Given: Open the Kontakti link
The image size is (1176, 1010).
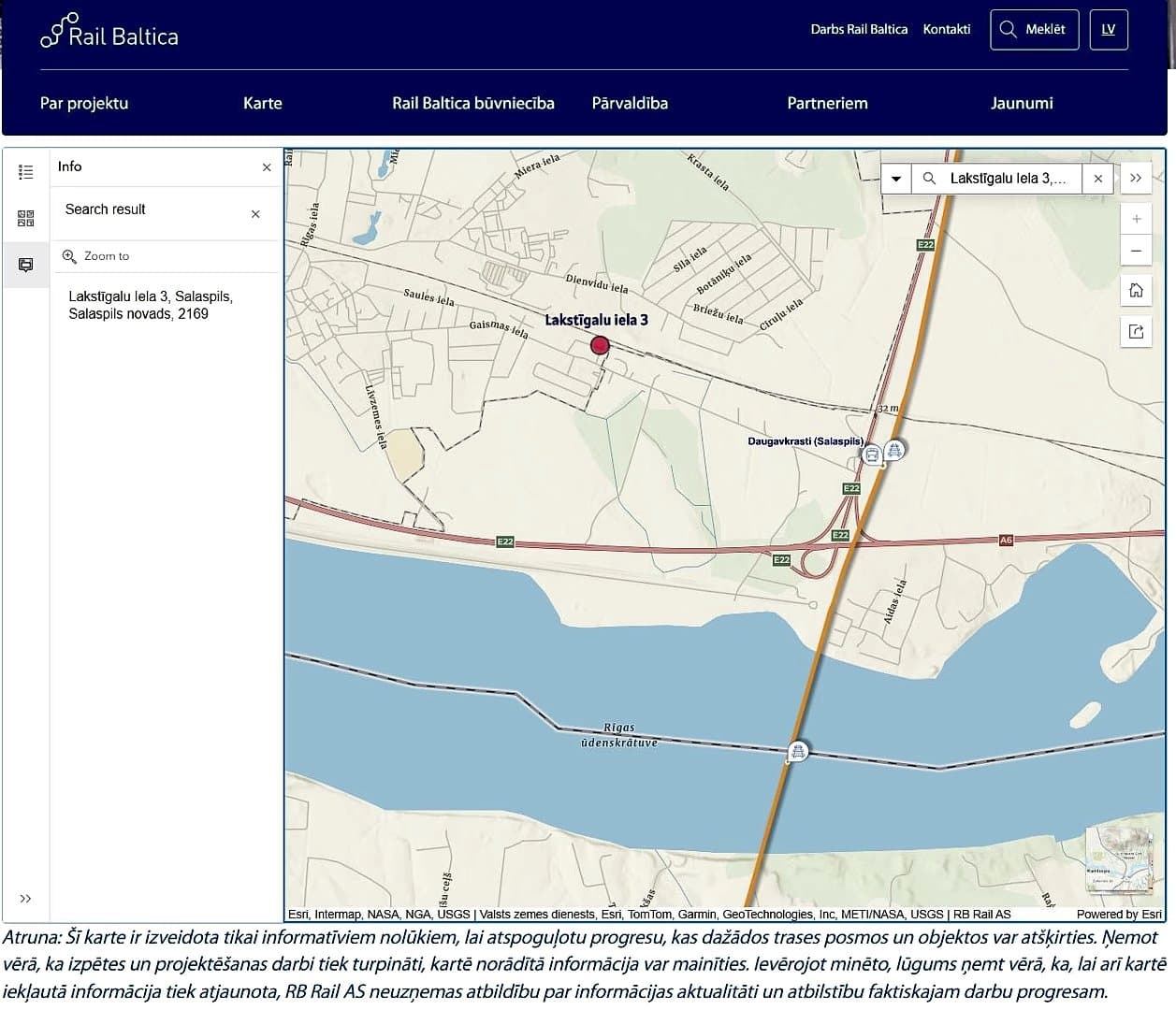Looking at the screenshot, I should pos(947,29).
